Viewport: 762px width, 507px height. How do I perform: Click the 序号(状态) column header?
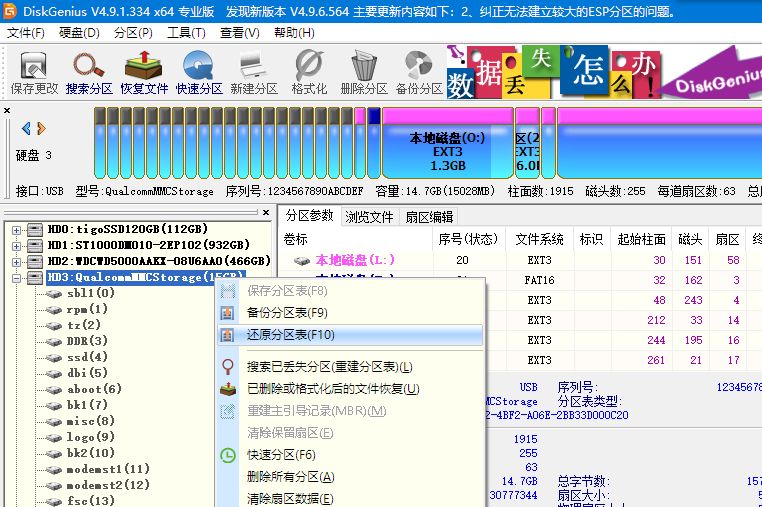pyautogui.click(x=468, y=239)
